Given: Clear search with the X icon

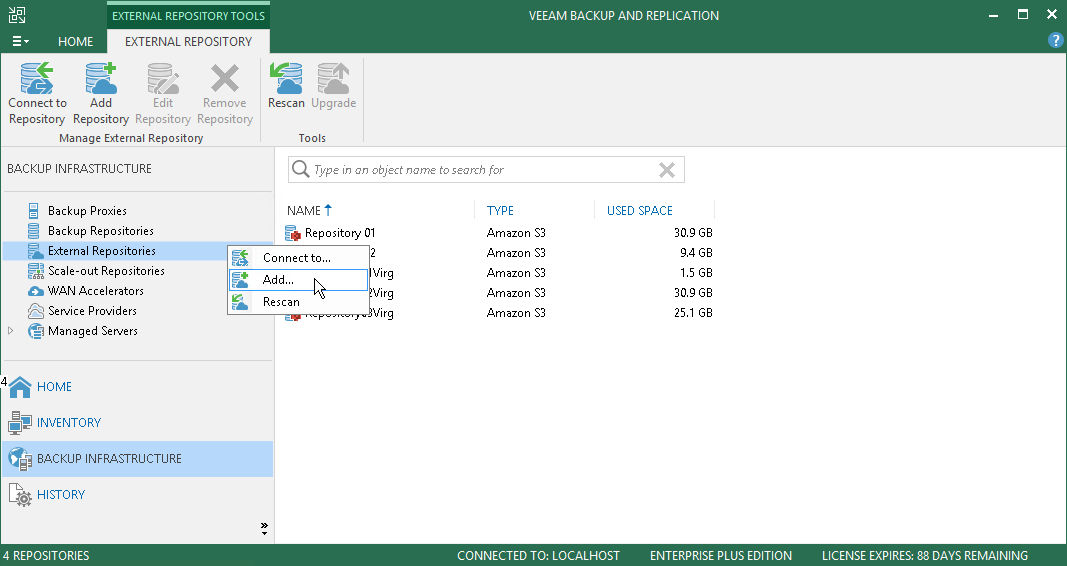Looking at the screenshot, I should (x=667, y=170).
